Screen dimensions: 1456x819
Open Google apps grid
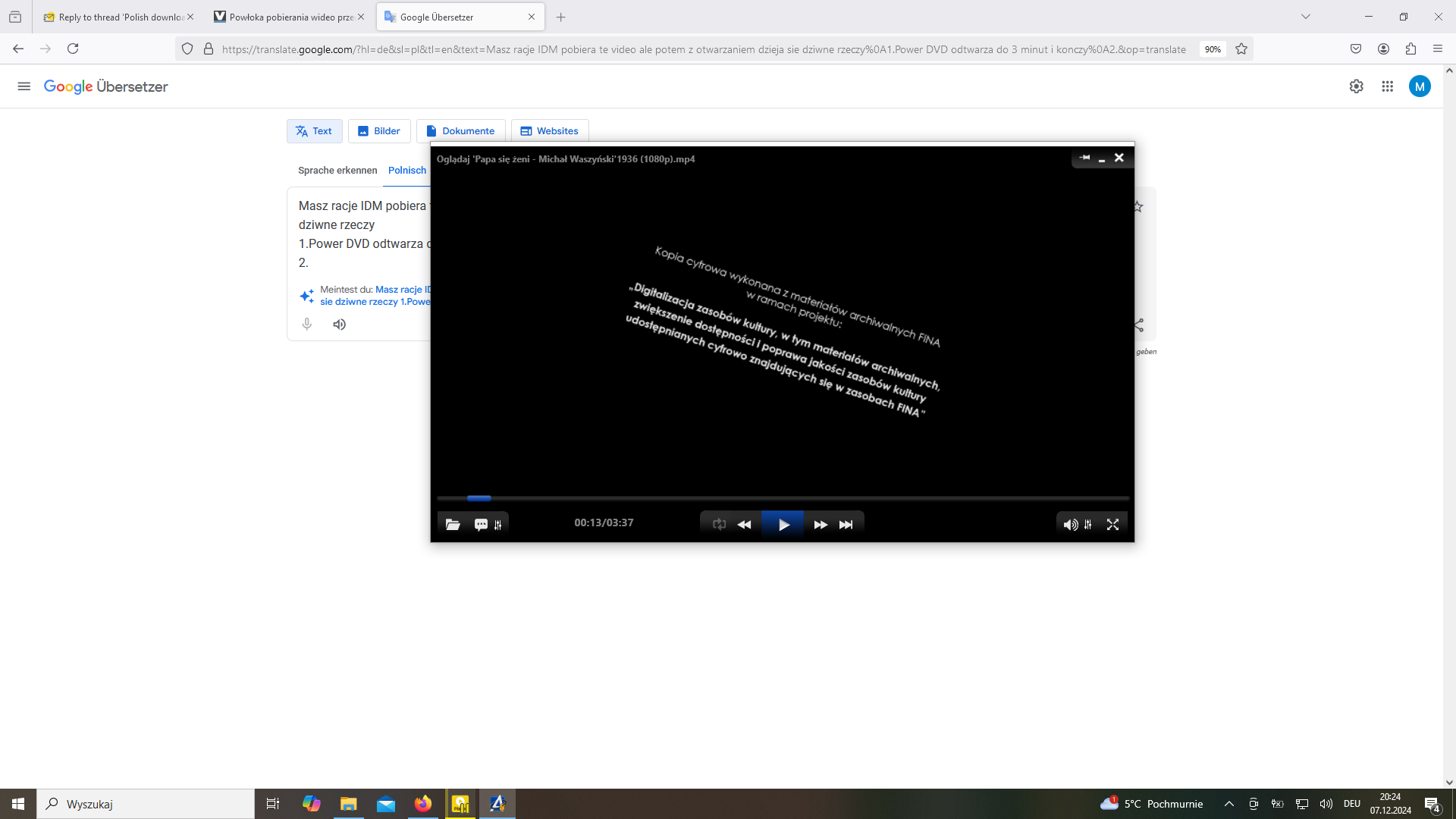coord(1387,86)
